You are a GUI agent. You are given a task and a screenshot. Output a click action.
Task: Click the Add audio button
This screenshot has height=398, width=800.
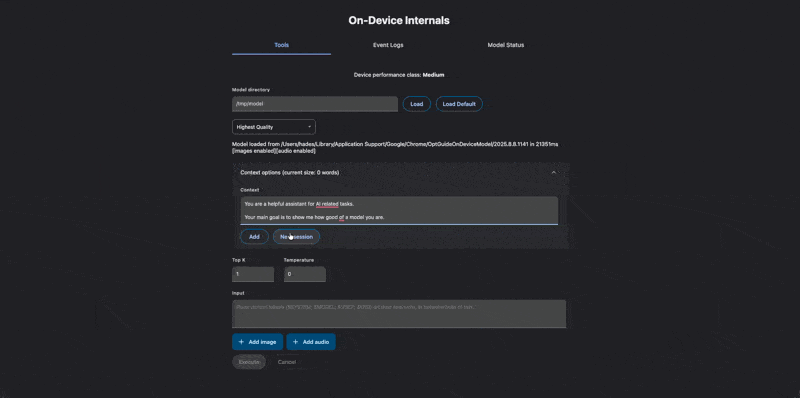click(x=311, y=342)
